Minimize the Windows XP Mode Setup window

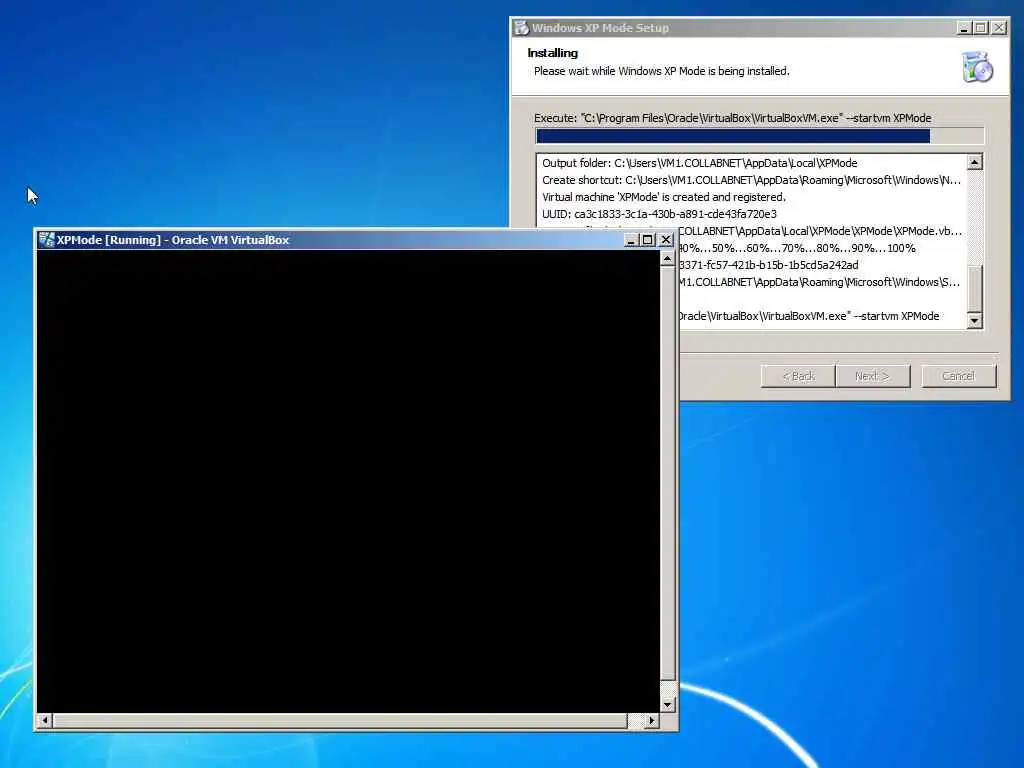[964, 27]
